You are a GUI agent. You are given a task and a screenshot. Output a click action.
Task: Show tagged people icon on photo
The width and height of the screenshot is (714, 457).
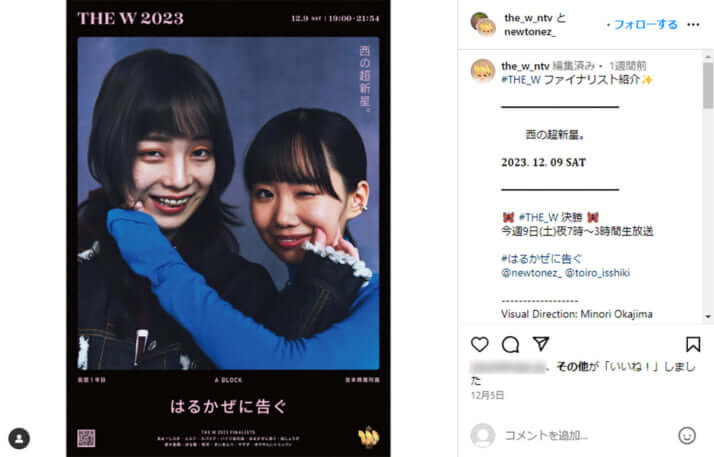(x=19, y=438)
